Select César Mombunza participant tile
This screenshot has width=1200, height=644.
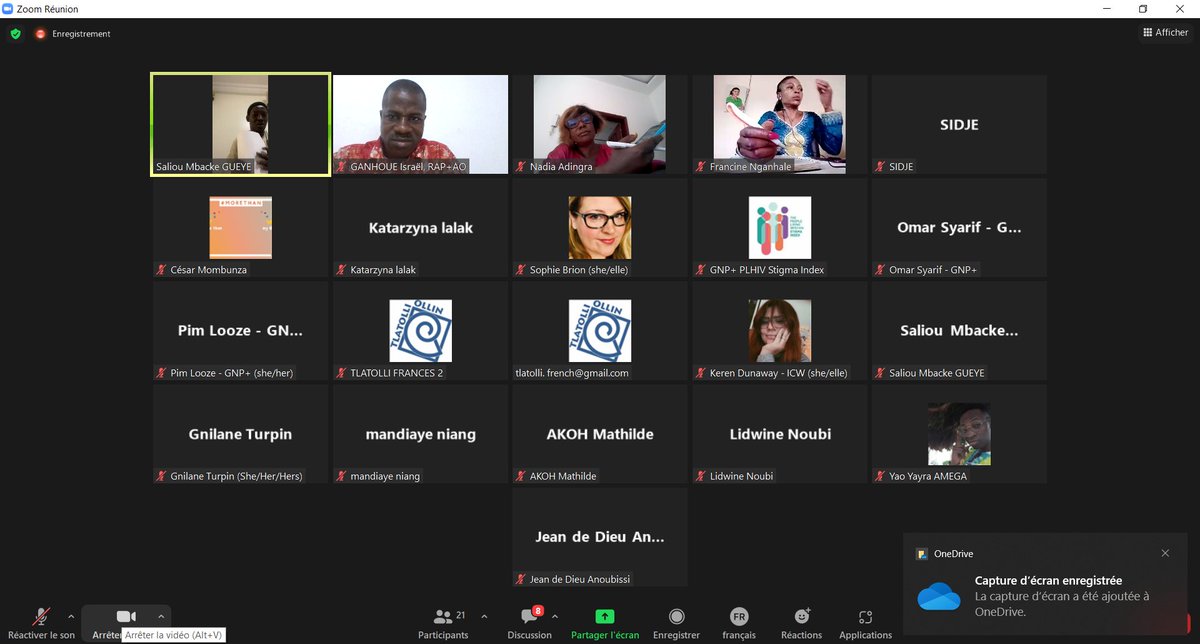coord(240,228)
